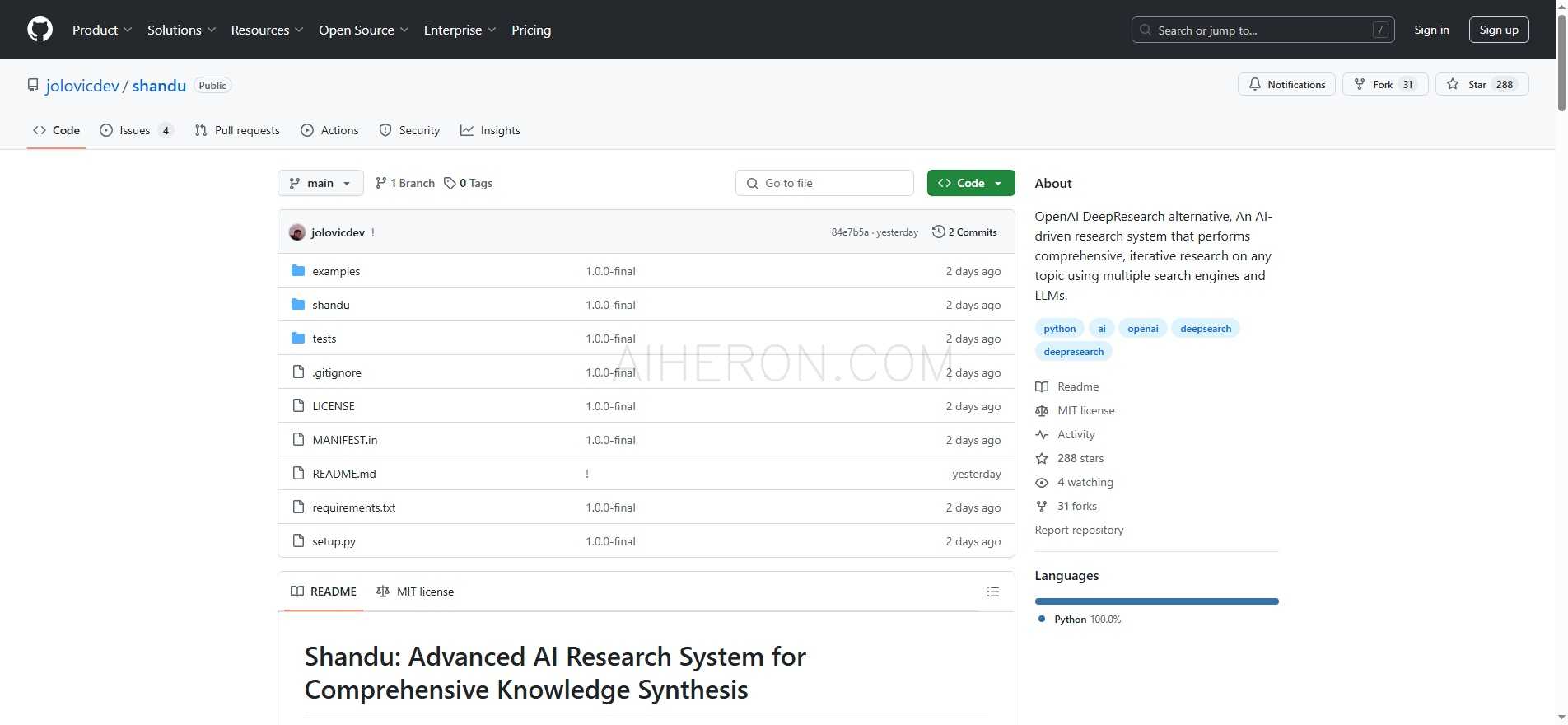Switch to the Code tab

pos(56,130)
